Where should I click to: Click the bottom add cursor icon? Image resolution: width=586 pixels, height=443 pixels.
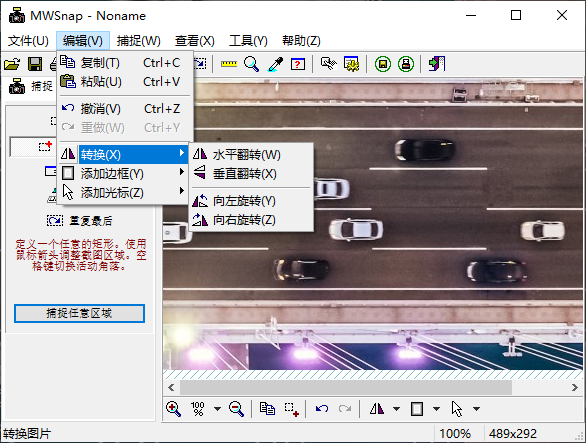click(x=457, y=409)
